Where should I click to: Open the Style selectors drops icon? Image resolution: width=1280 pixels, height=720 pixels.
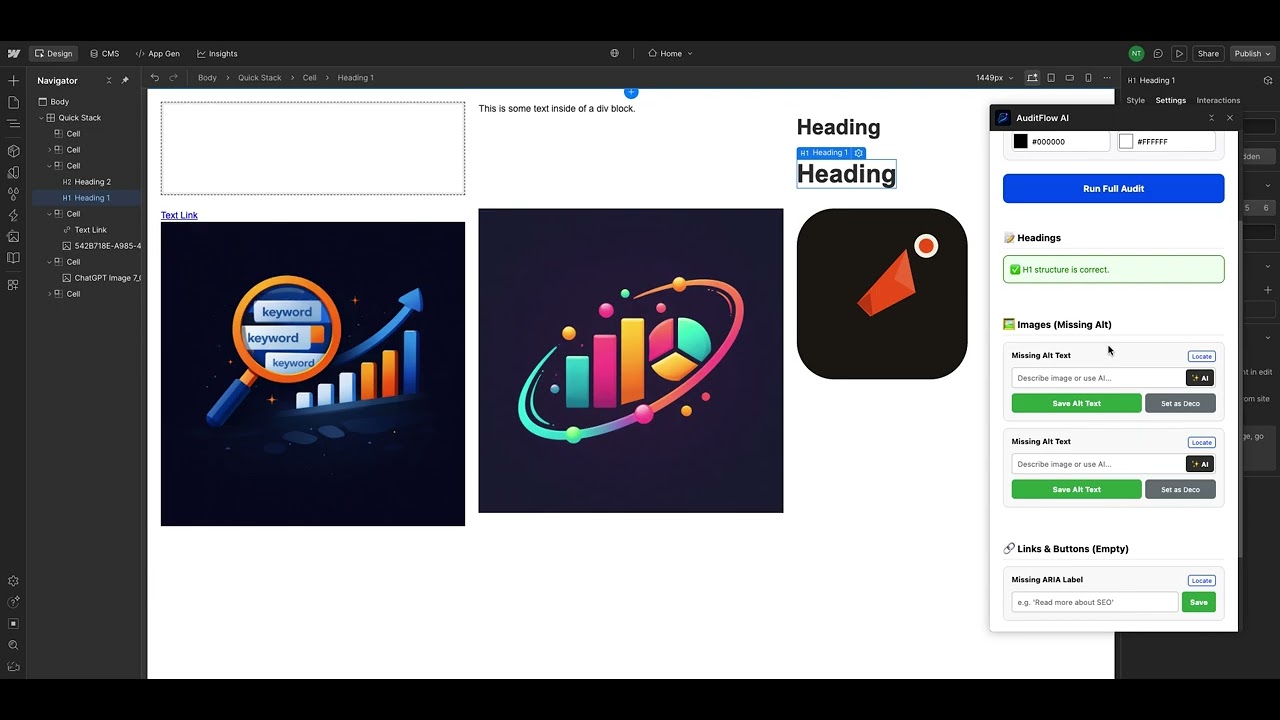[x=13, y=194]
